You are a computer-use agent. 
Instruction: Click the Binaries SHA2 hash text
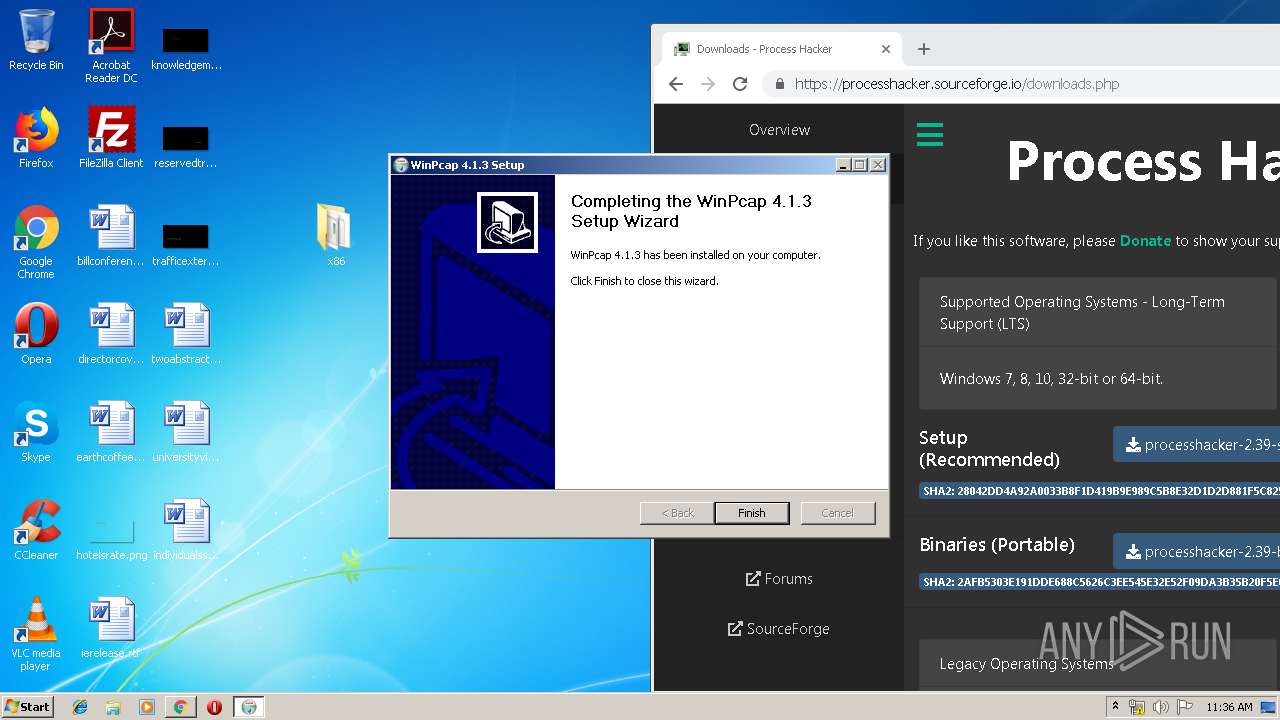click(1100, 582)
